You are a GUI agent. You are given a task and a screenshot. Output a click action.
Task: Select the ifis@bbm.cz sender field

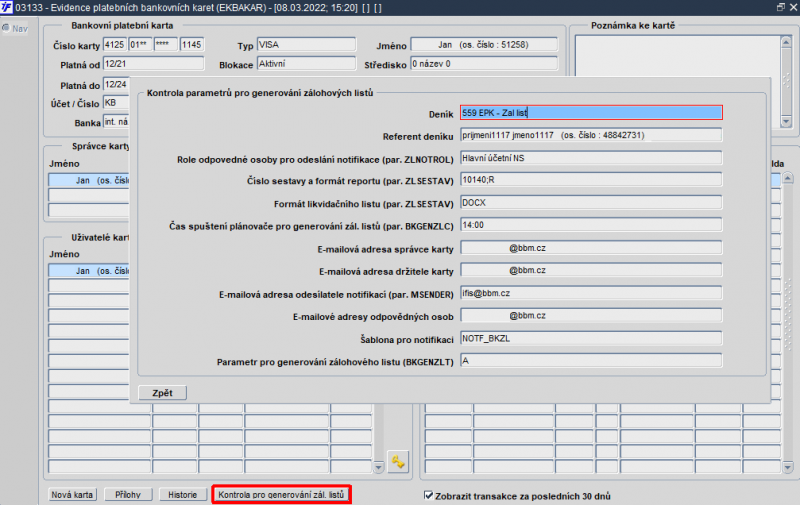coord(591,293)
